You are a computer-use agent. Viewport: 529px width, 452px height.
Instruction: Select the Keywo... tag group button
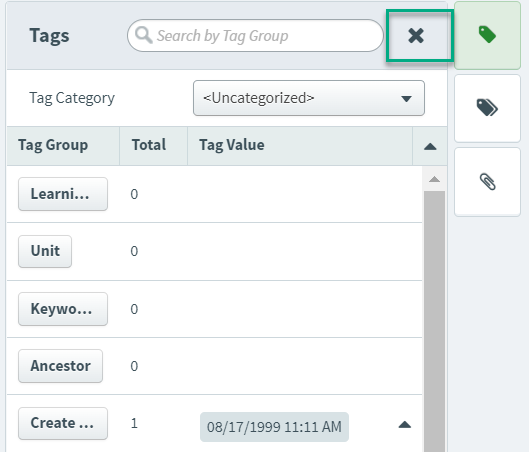[x=63, y=309]
